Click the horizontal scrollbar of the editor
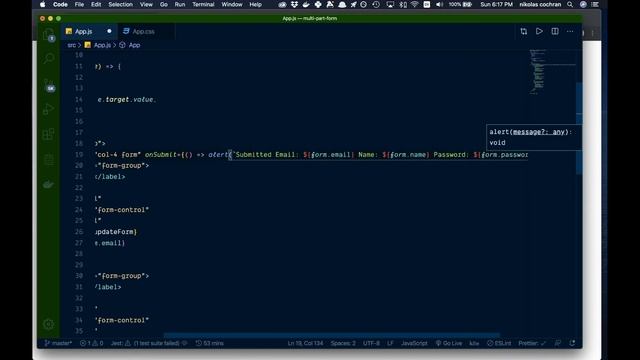 coord(331,336)
